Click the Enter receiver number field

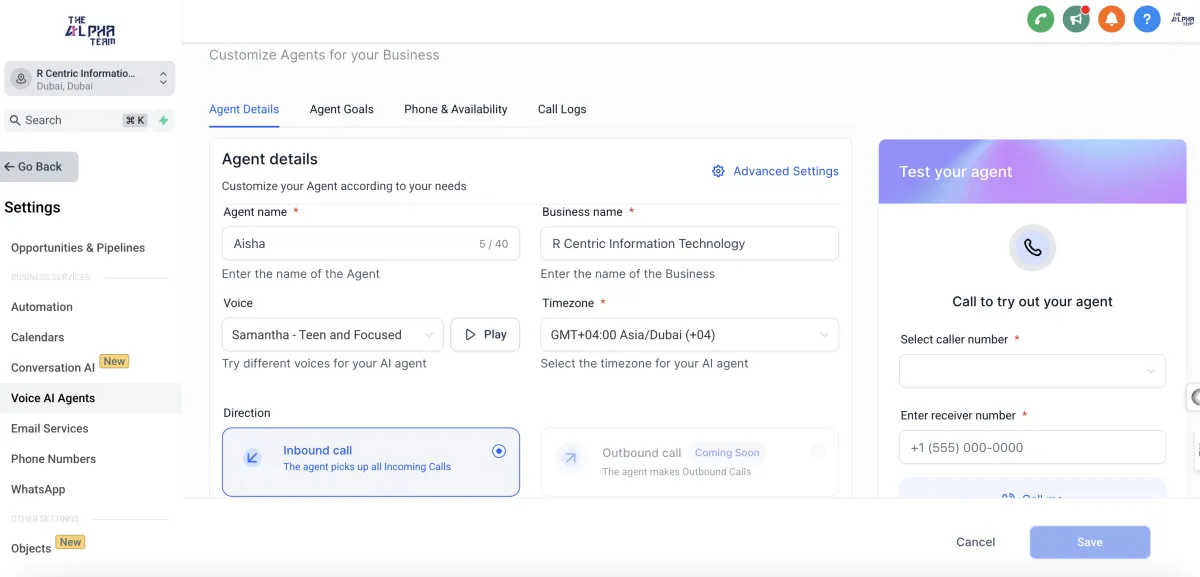click(1032, 448)
